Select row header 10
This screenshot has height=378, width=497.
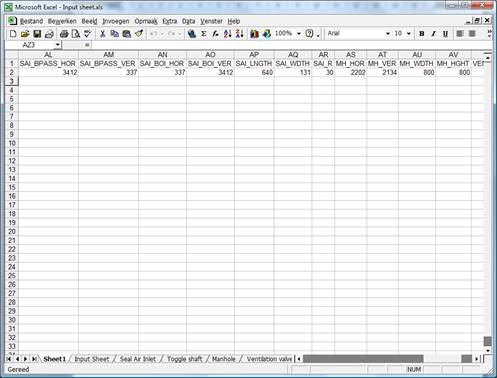(x=12, y=143)
